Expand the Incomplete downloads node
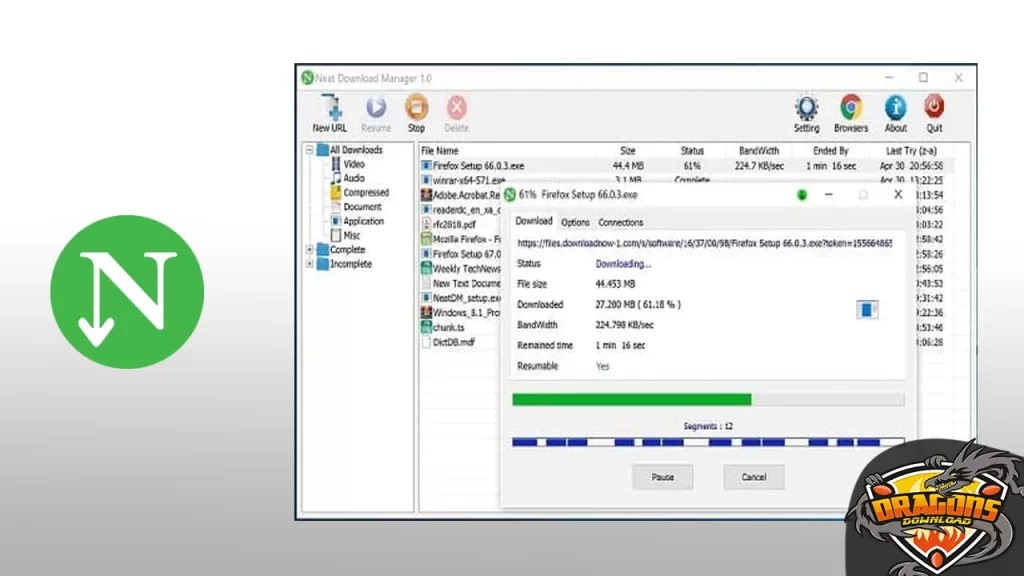Screen dimensions: 1024x576 pyautogui.click(x=310, y=264)
